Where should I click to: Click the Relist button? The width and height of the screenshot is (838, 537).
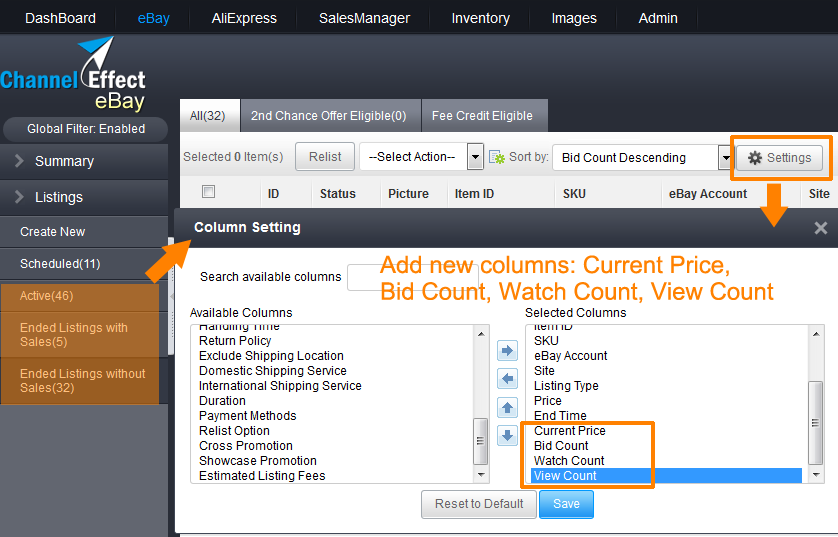[325, 157]
